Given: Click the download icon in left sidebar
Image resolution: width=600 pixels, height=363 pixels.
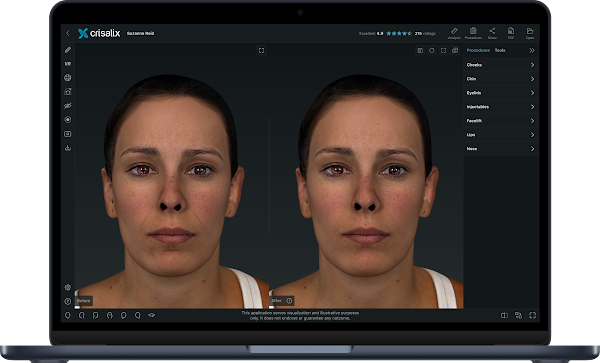Looking at the screenshot, I should click(68, 148).
